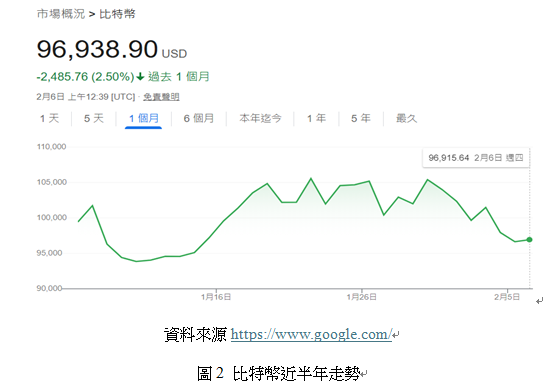Click the USD currency label
The image size is (554, 389).
click(174, 54)
